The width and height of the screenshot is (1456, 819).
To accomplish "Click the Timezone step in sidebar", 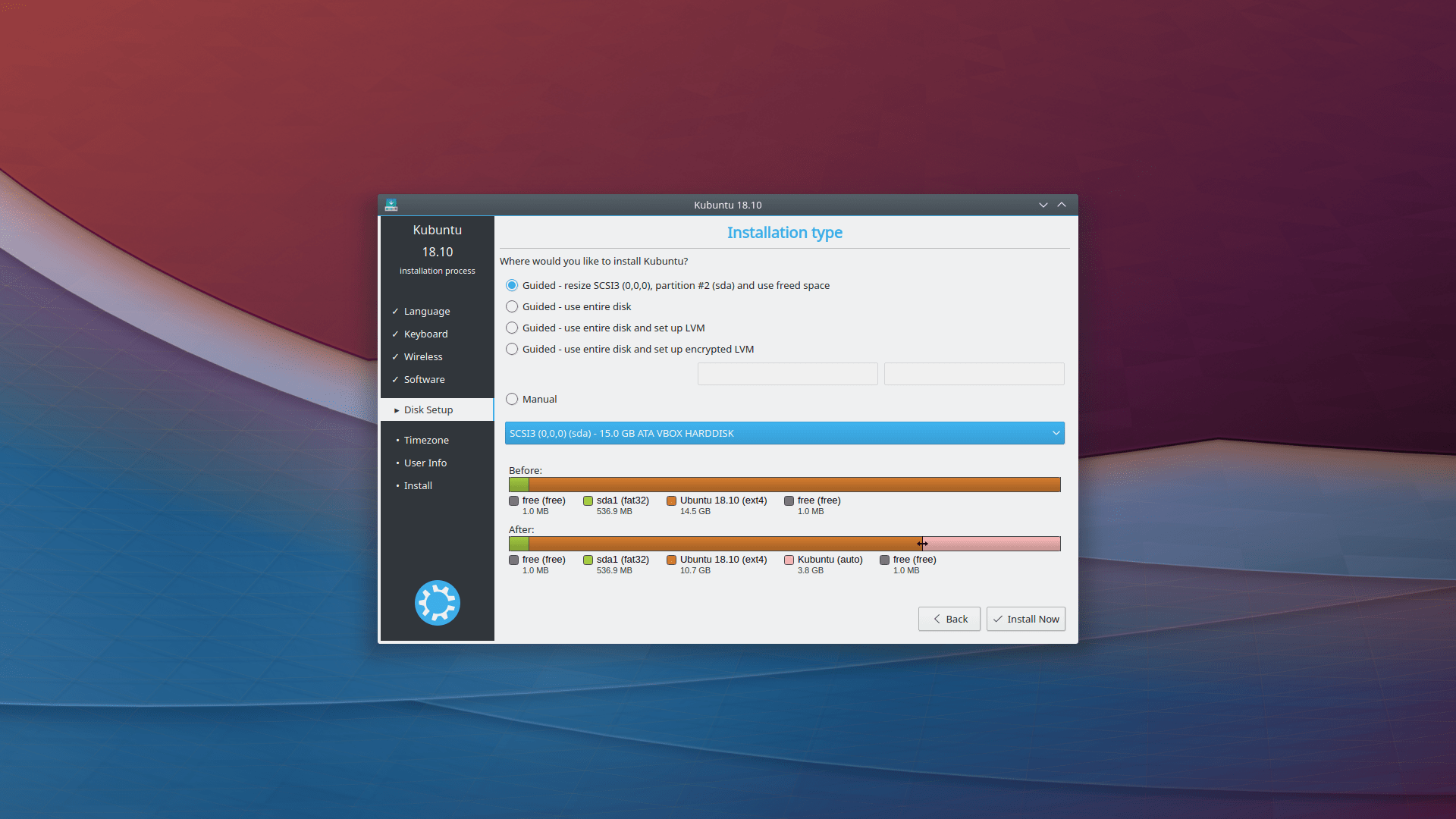I will [x=426, y=440].
